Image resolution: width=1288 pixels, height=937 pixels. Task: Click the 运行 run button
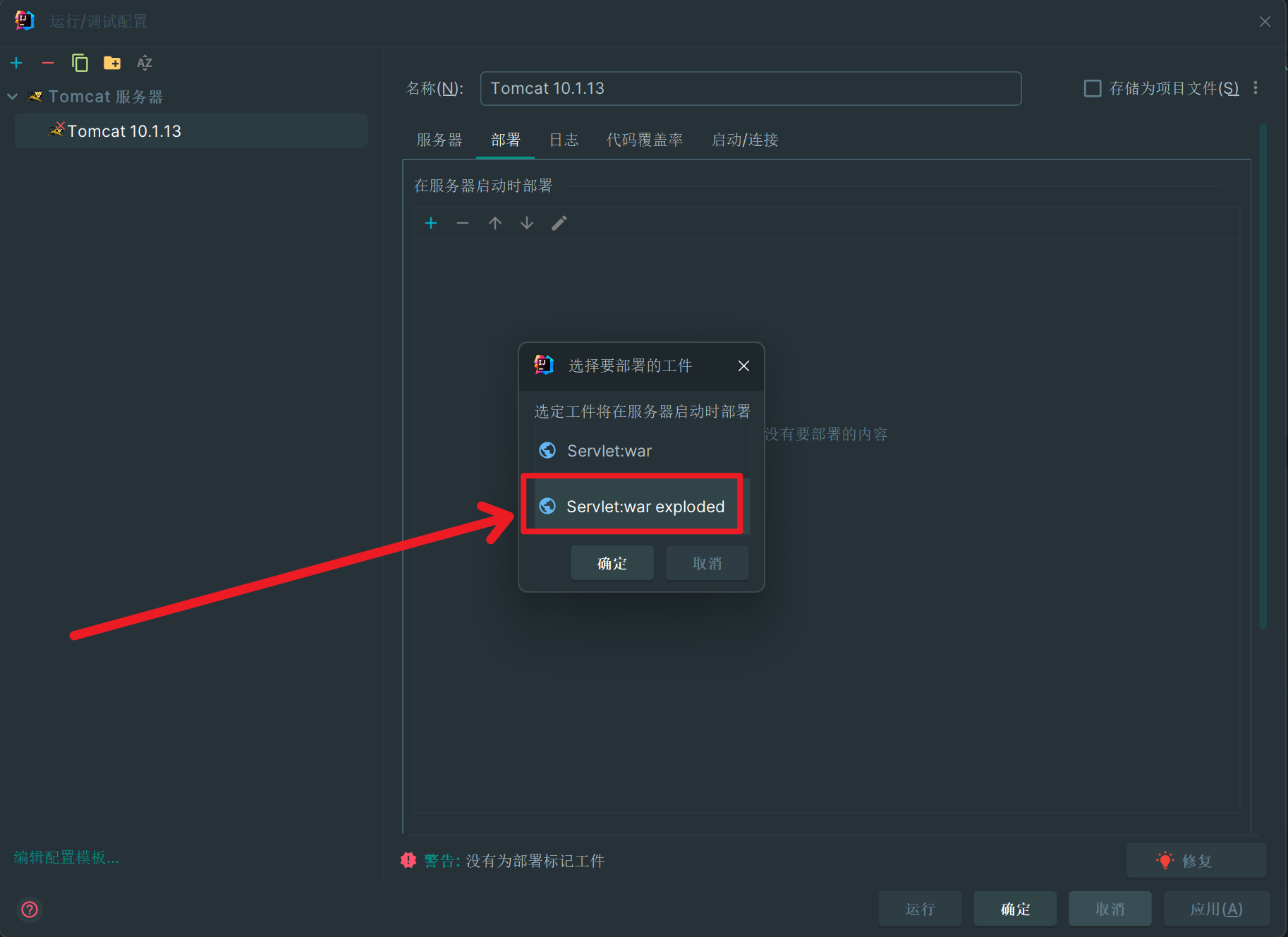[x=921, y=909]
